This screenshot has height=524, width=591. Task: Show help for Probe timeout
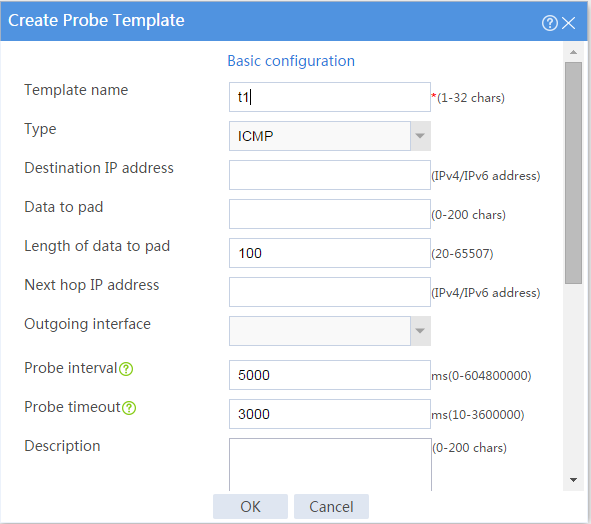tap(129, 408)
